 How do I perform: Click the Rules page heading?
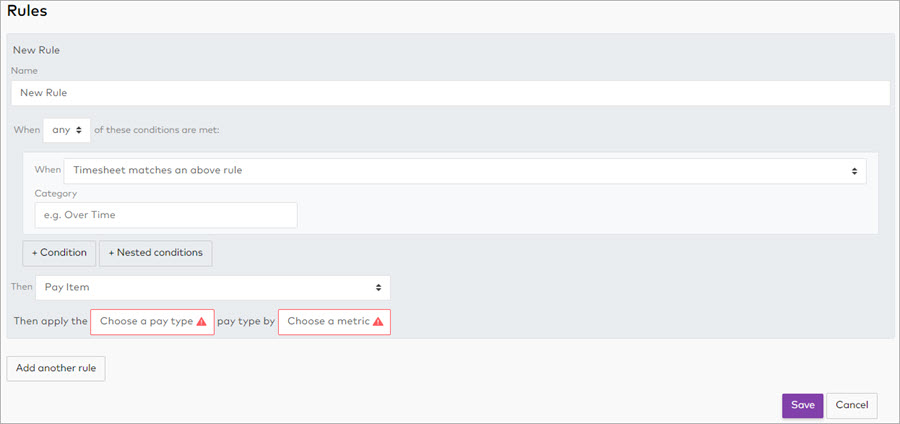tap(28, 11)
